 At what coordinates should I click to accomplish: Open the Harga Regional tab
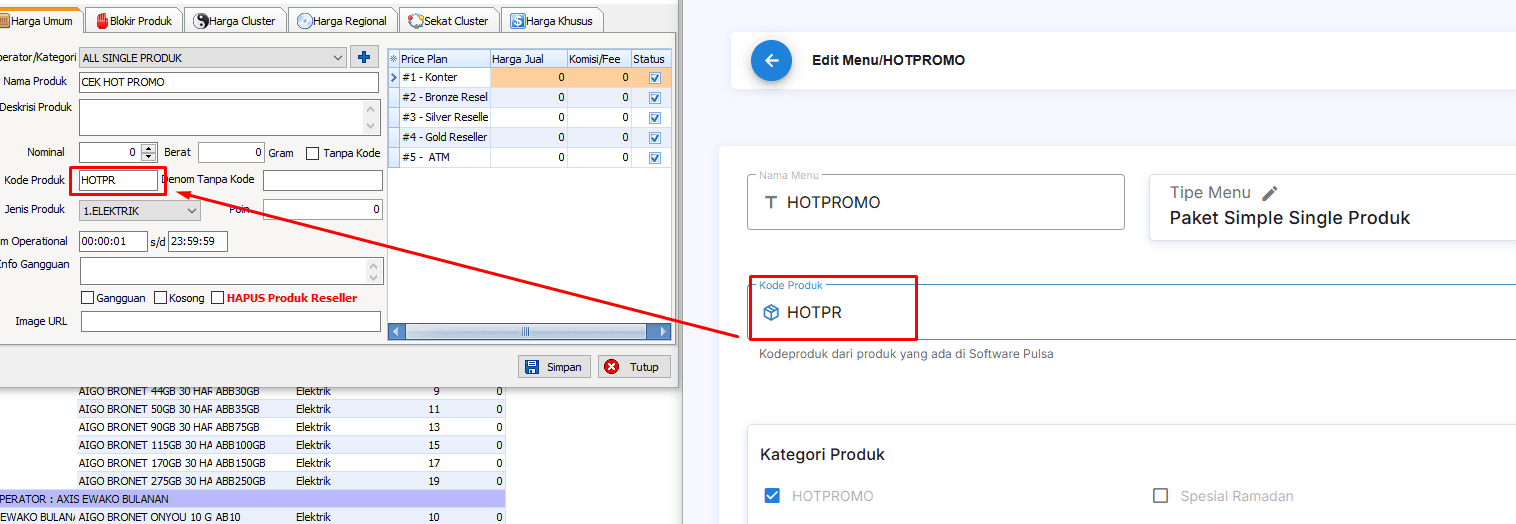[x=343, y=21]
